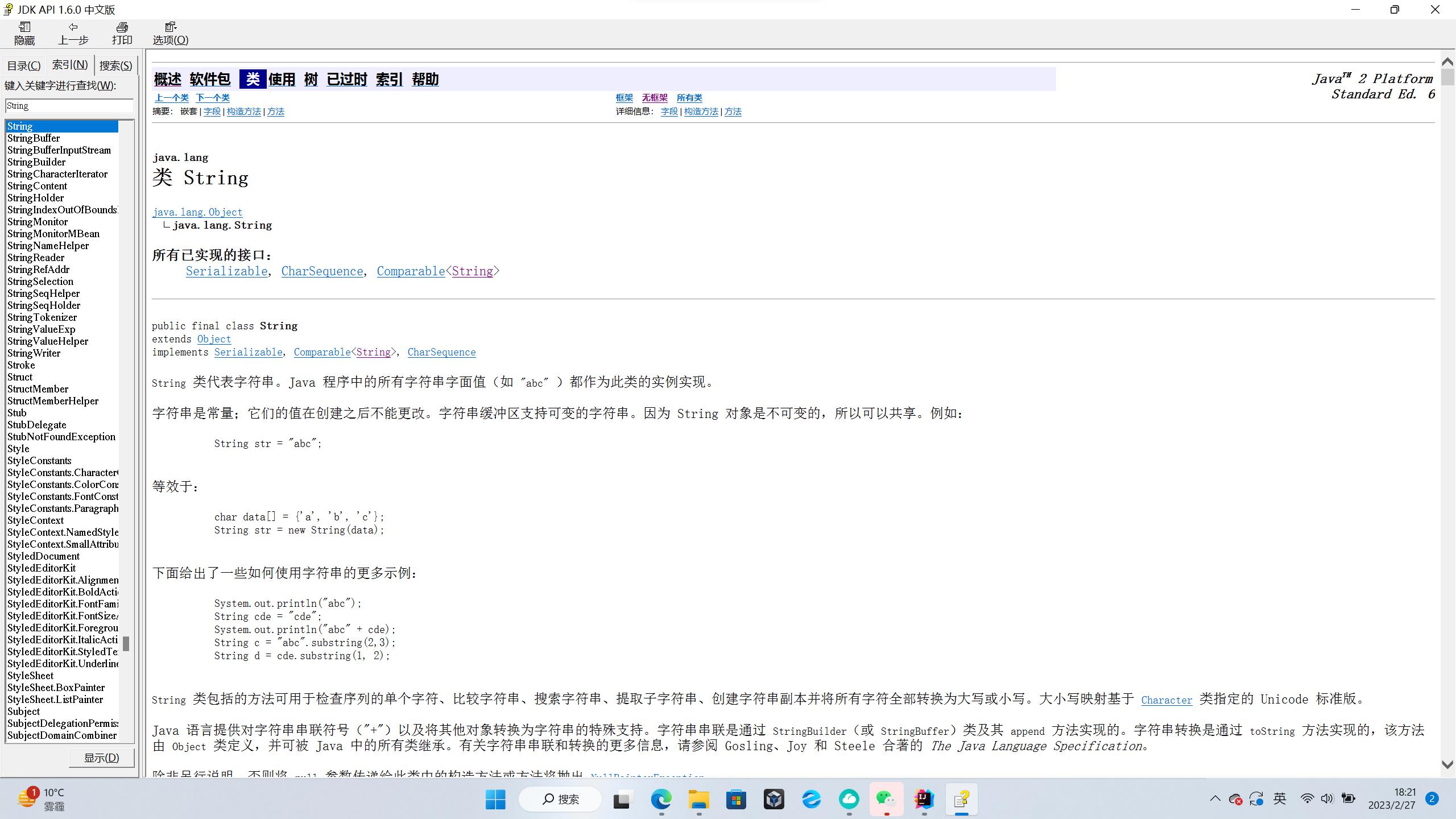
Task: Open the blue e browser taskbar icon
Action: click(811, 799)
